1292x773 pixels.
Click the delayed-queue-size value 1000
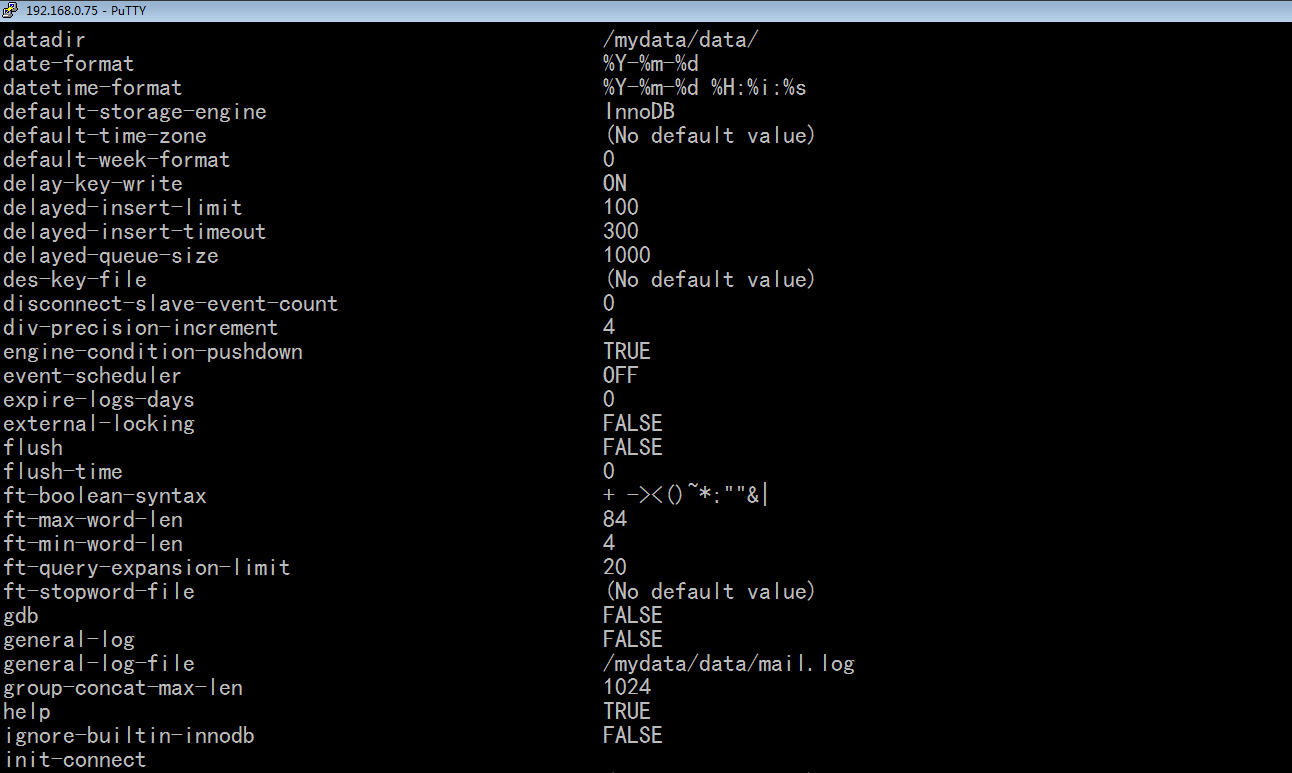[x=627, y=256]
